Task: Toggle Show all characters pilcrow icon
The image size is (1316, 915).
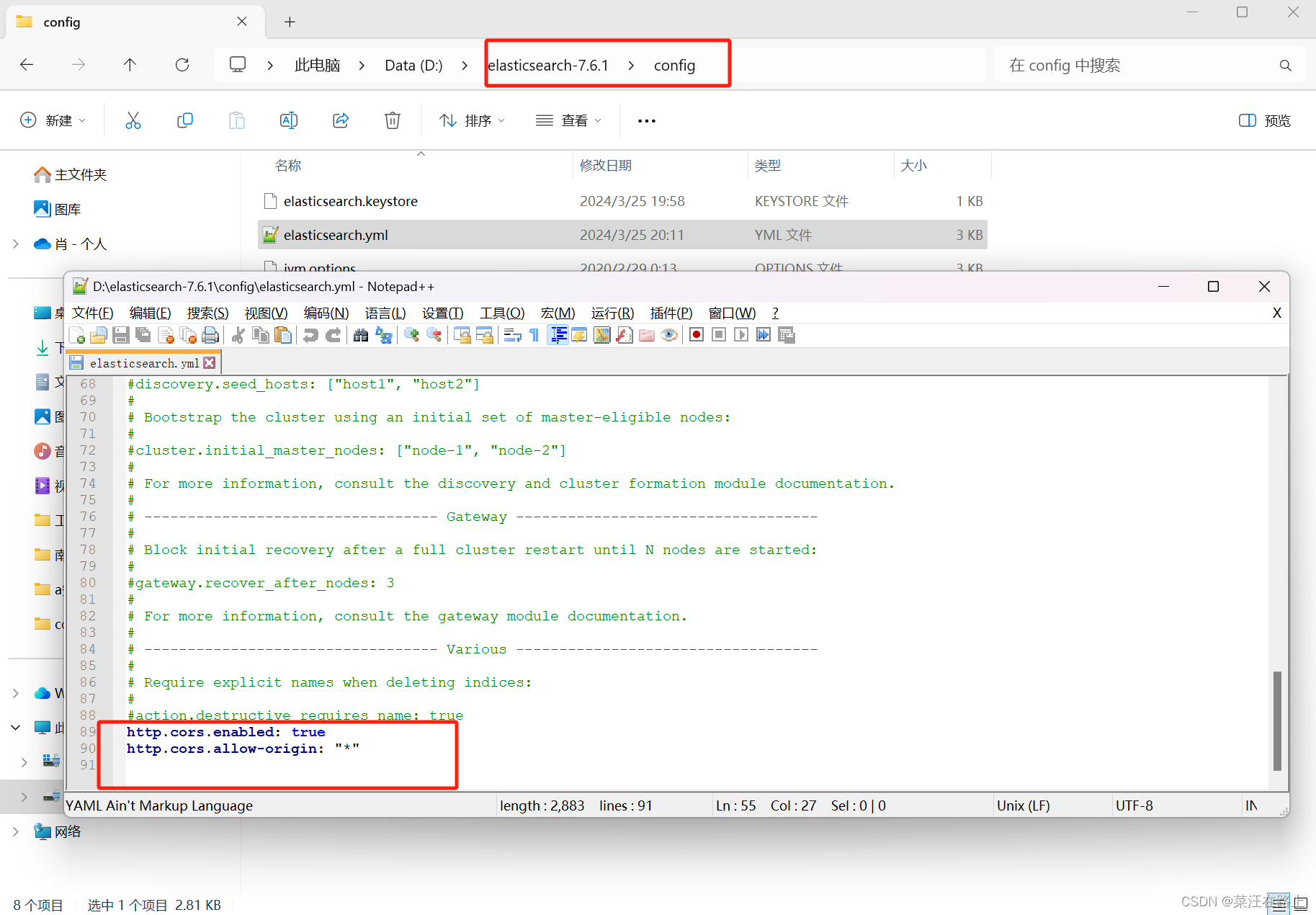Action: 534,335
